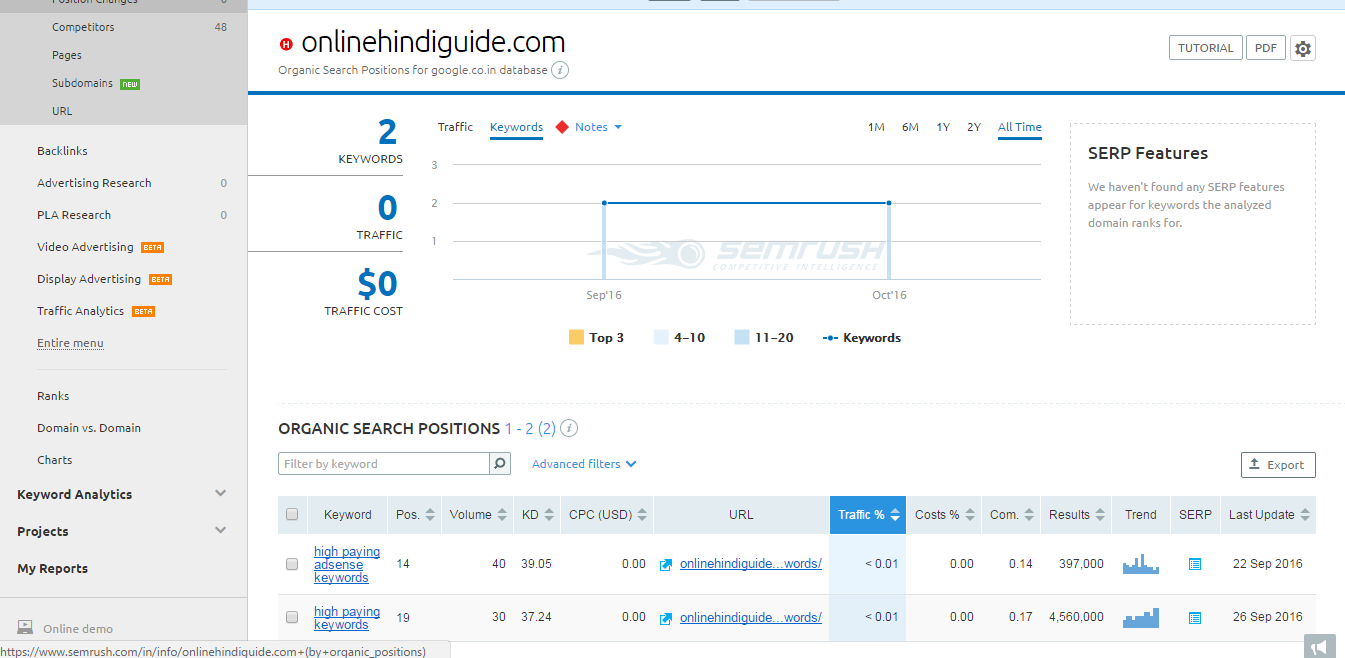This screenshot has width=1345, height=658.
Task: Toggle 11–20 legend series
Action: point(764,338)
